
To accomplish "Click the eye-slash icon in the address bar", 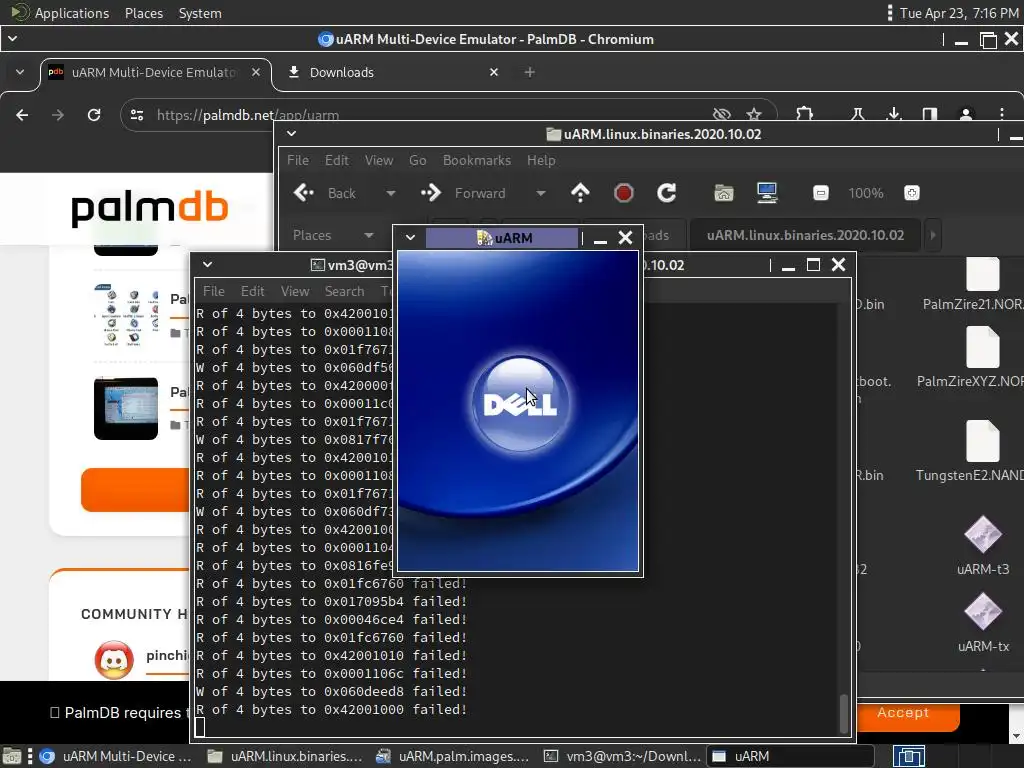I will point(721,115).
